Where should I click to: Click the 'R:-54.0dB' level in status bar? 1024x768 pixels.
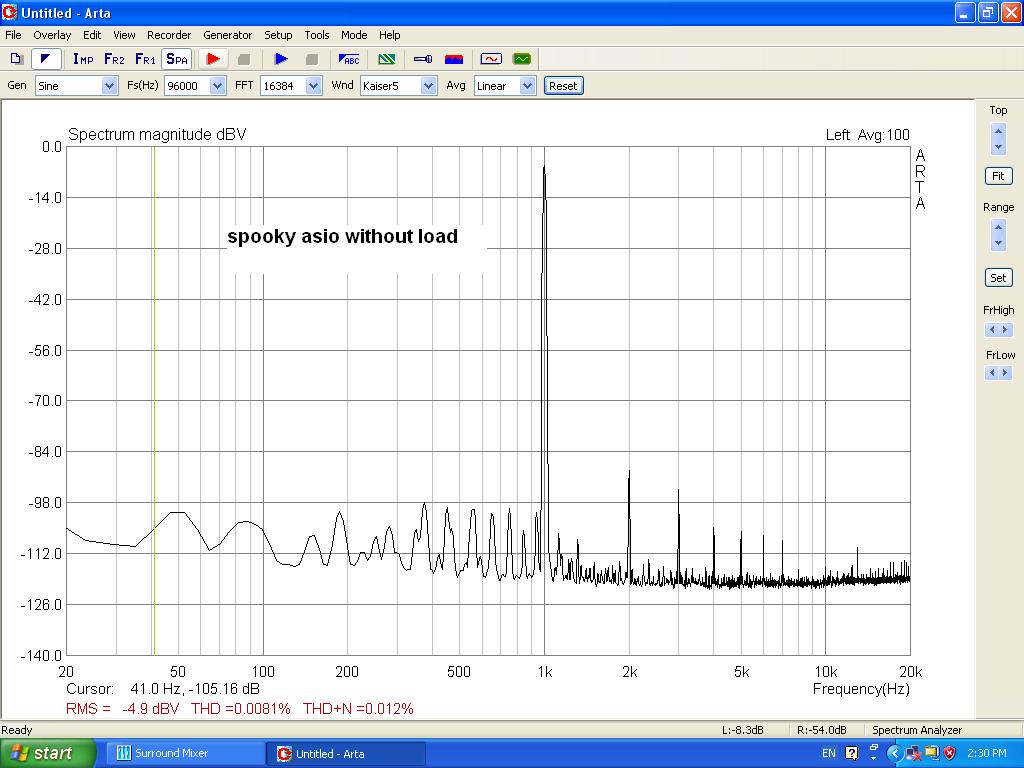[x=822, y=730]
